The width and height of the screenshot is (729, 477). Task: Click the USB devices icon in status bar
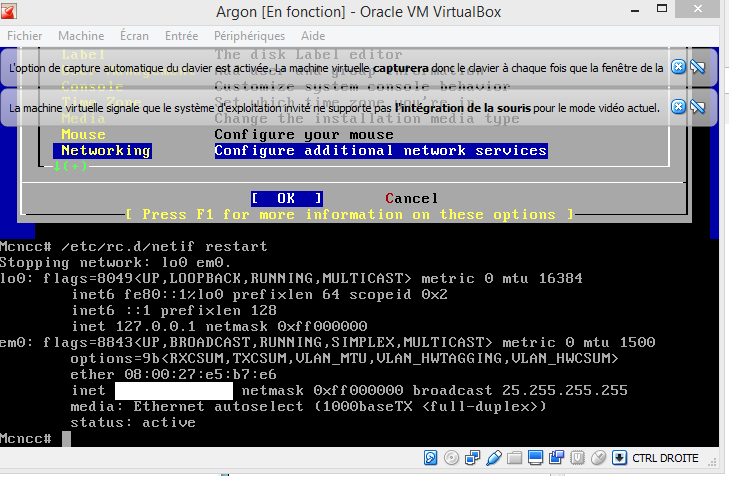[x=494, y=458]
